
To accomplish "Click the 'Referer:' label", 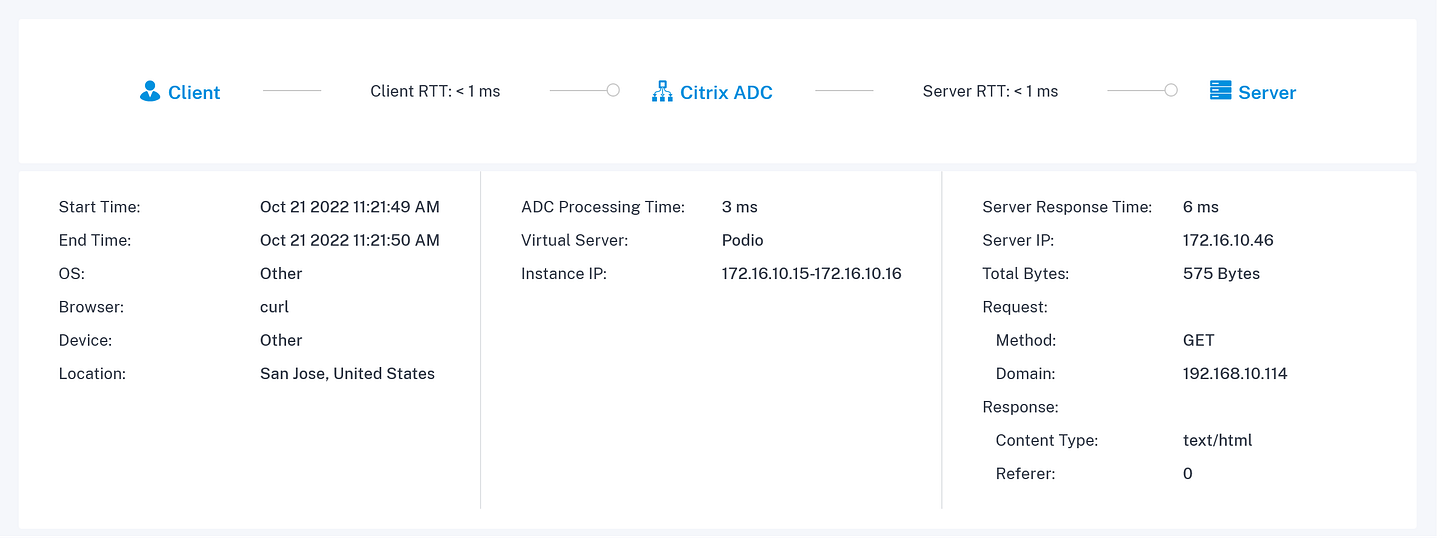I will (x=1025, y=474).
